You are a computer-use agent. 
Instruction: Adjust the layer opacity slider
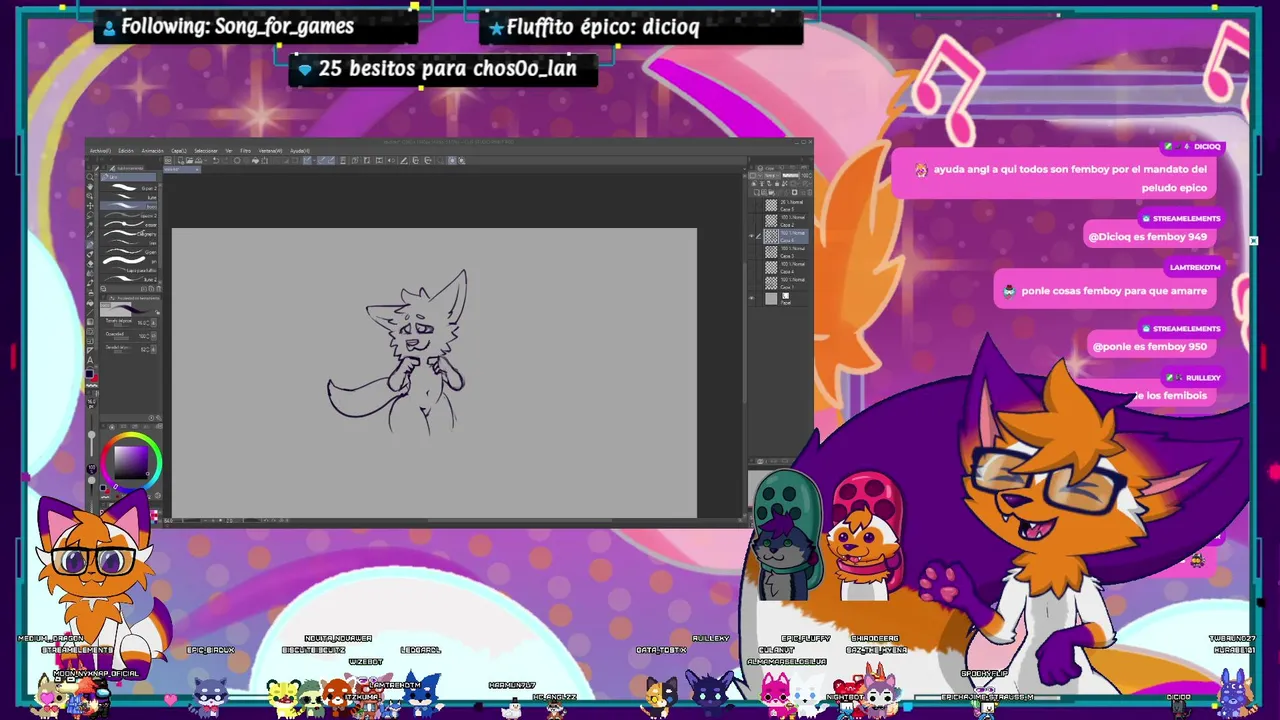point(790,175)
